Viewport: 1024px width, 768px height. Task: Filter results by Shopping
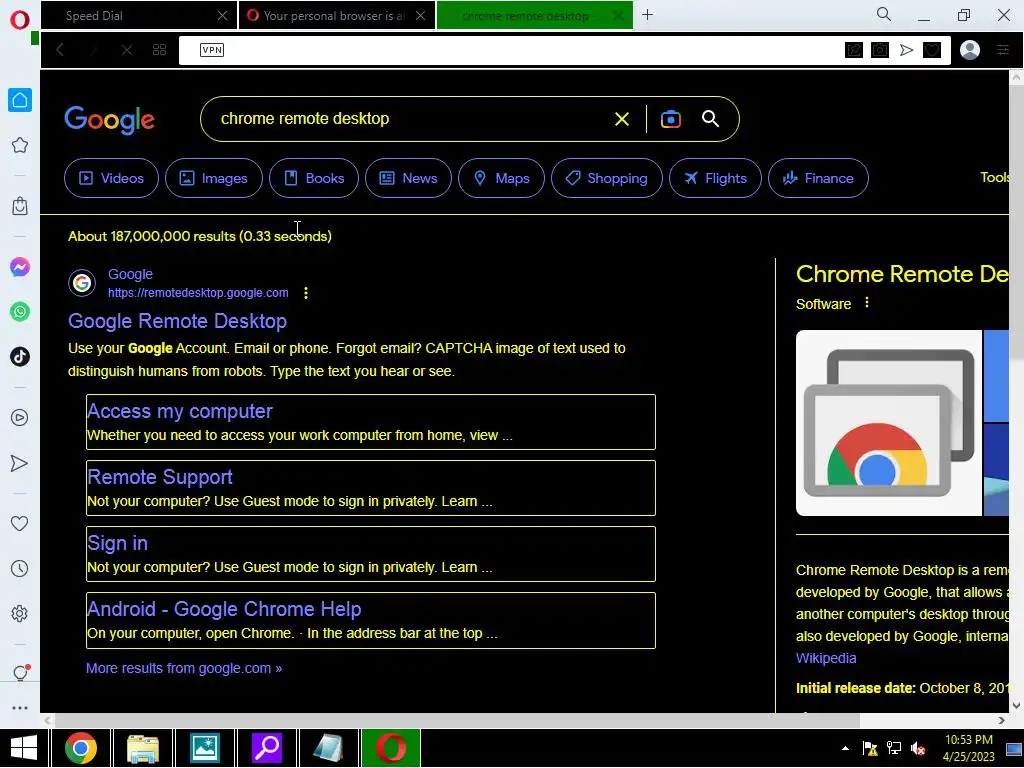coord(607,178)
